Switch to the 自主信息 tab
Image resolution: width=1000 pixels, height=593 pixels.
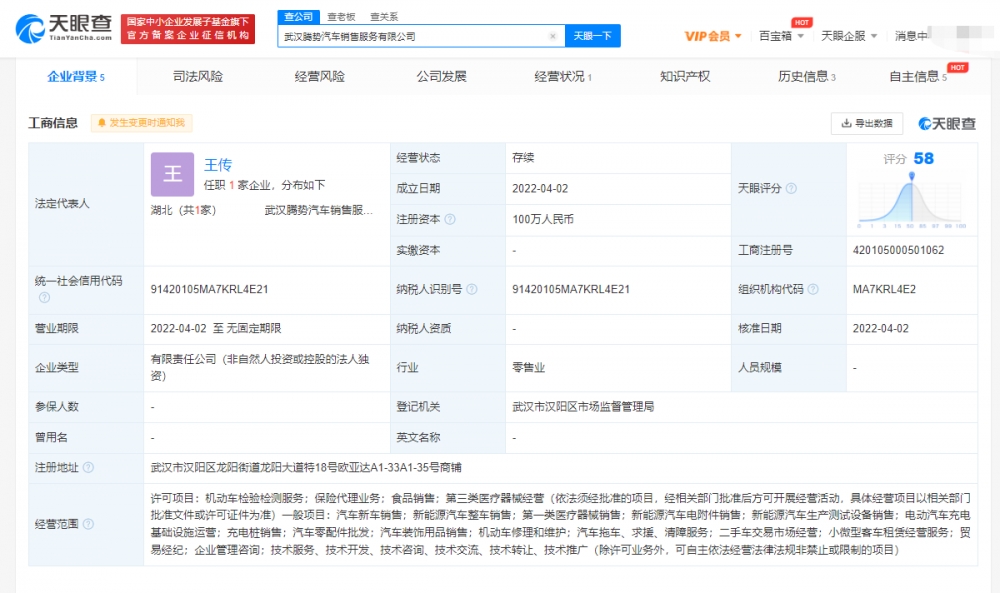click(x=918, y=77)
